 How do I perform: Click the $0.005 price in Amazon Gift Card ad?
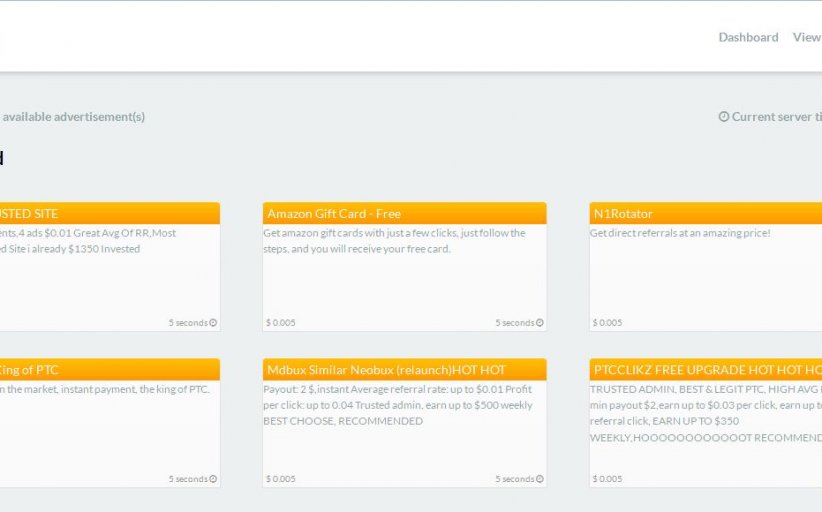pyautogui.click(x=281, y=323)
